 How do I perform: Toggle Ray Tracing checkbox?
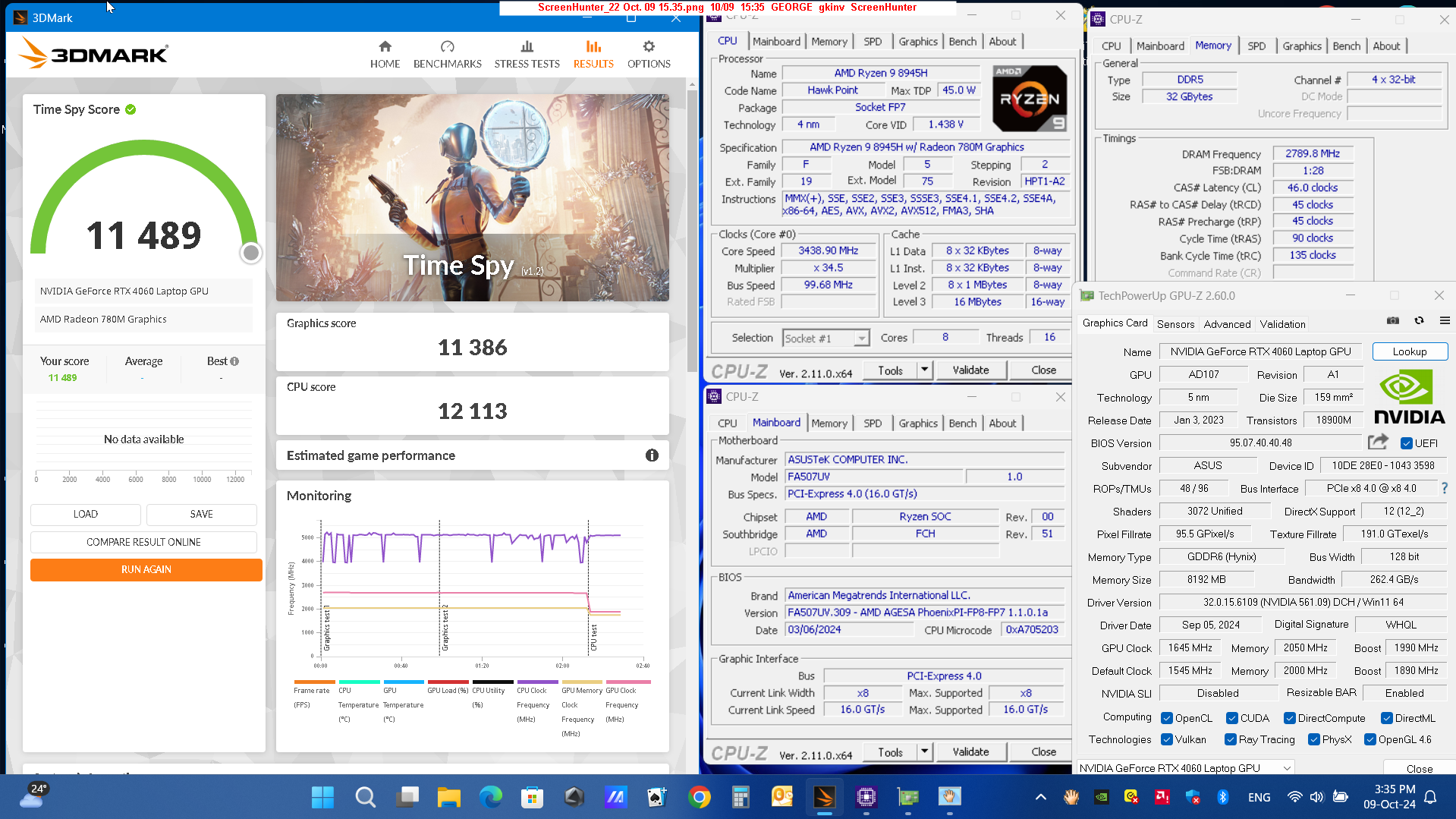point(1231,739)
